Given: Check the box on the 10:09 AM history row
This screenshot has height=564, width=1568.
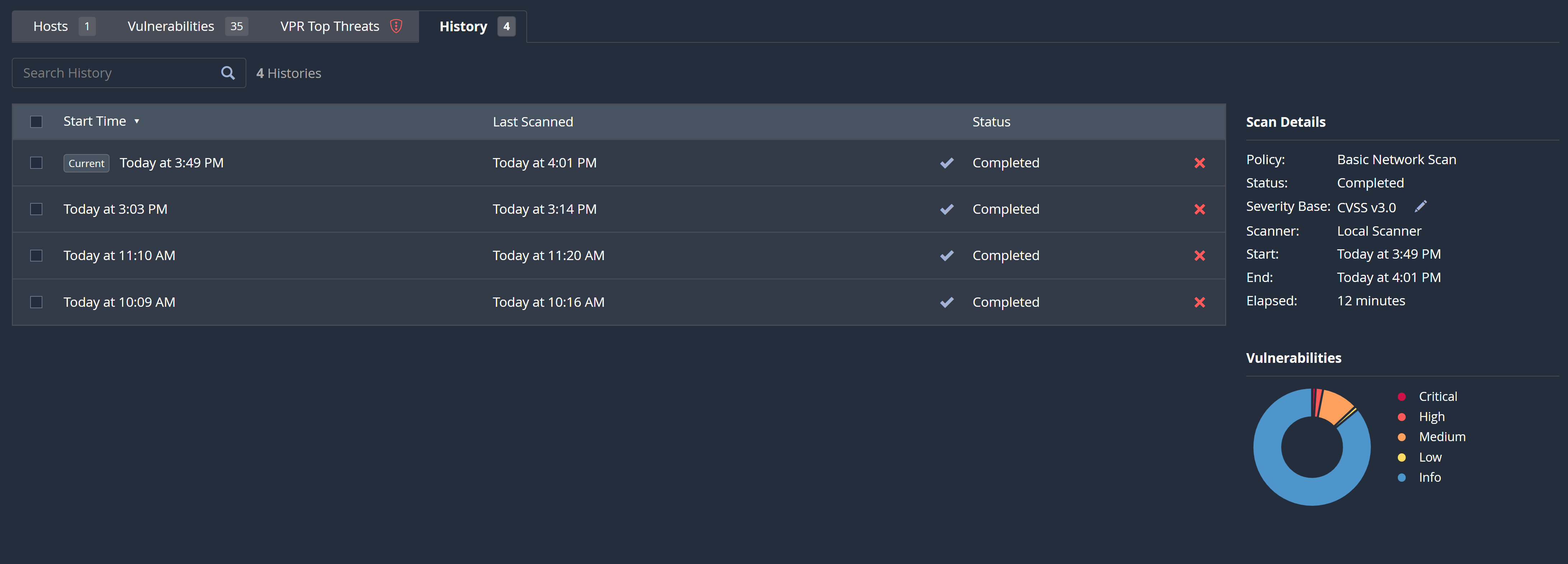Looking at the screenshot, I should [x=37, y=301].
